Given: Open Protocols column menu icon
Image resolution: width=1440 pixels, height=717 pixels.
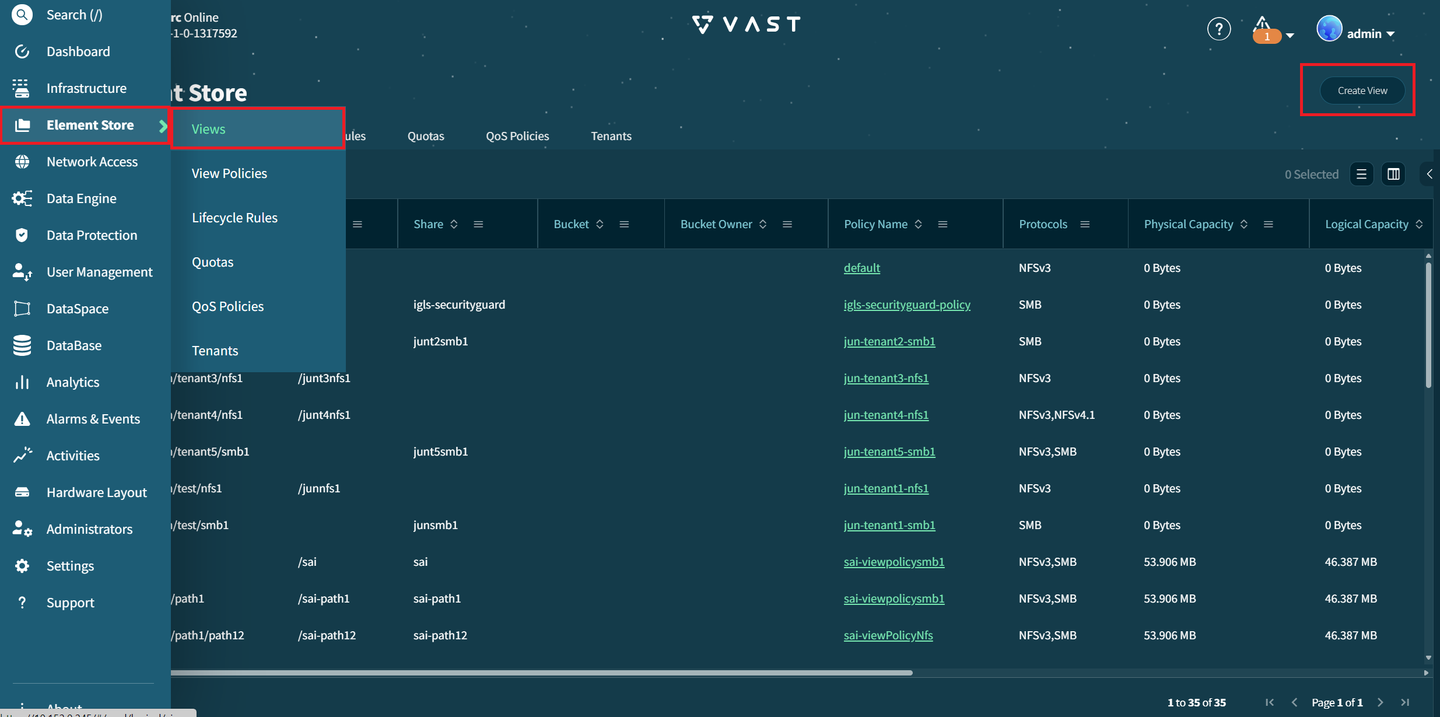Looking at the screenshot, I should tap(1085, 224).
